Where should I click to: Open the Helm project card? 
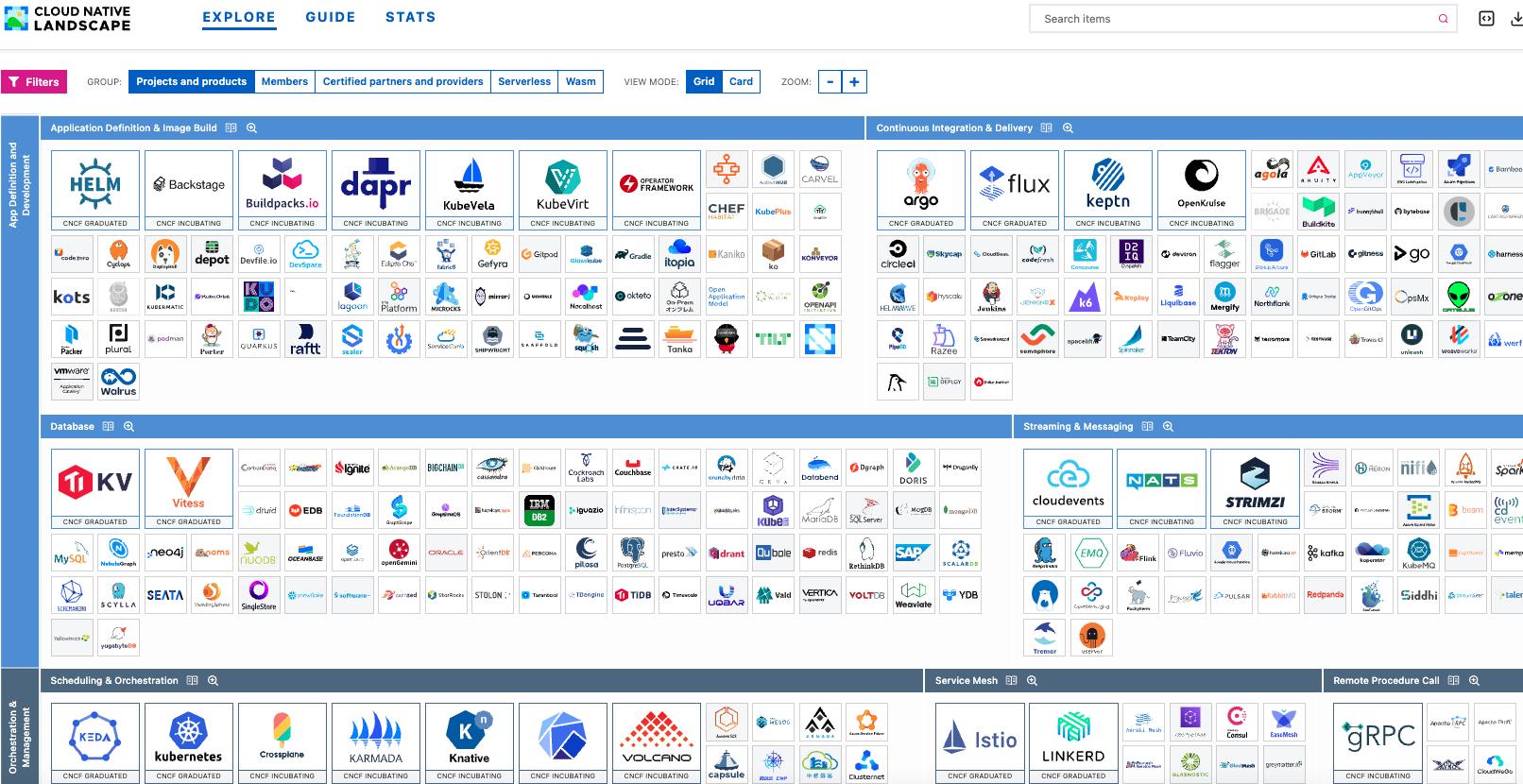(94, 190)
